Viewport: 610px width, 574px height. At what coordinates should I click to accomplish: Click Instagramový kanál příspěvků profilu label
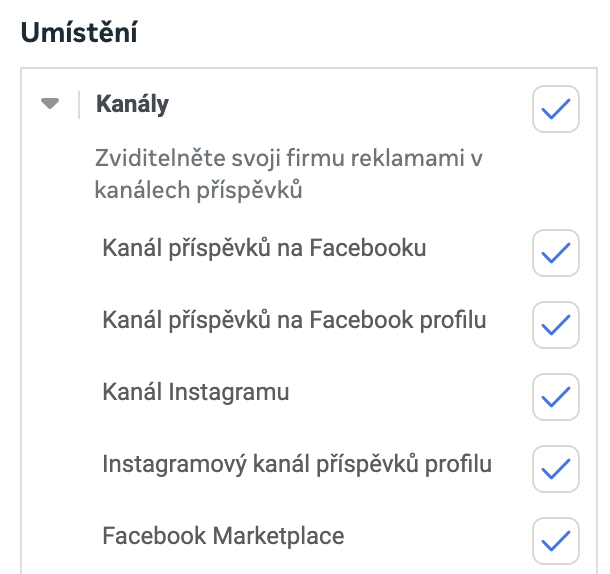(x=297, y=464)
